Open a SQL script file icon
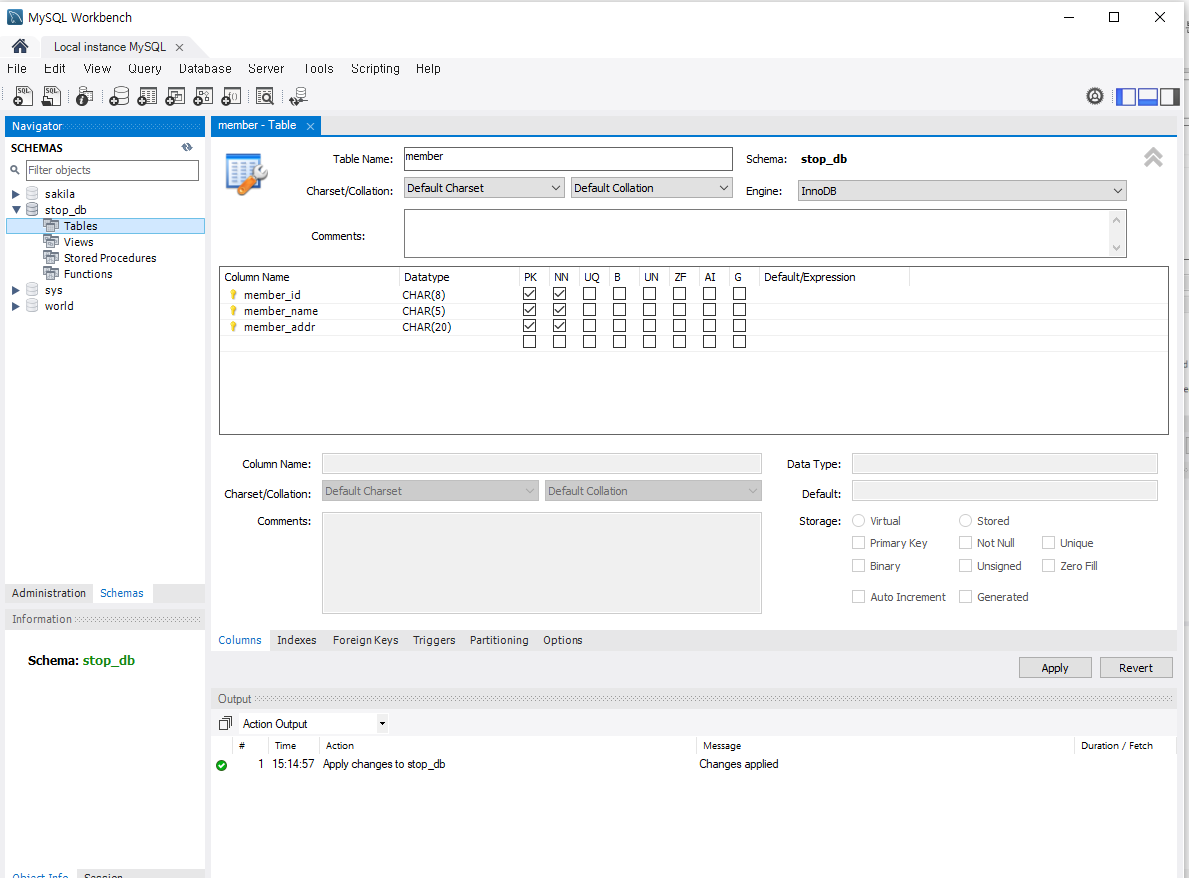This screenshot has width=1189, height=878. 52,96
